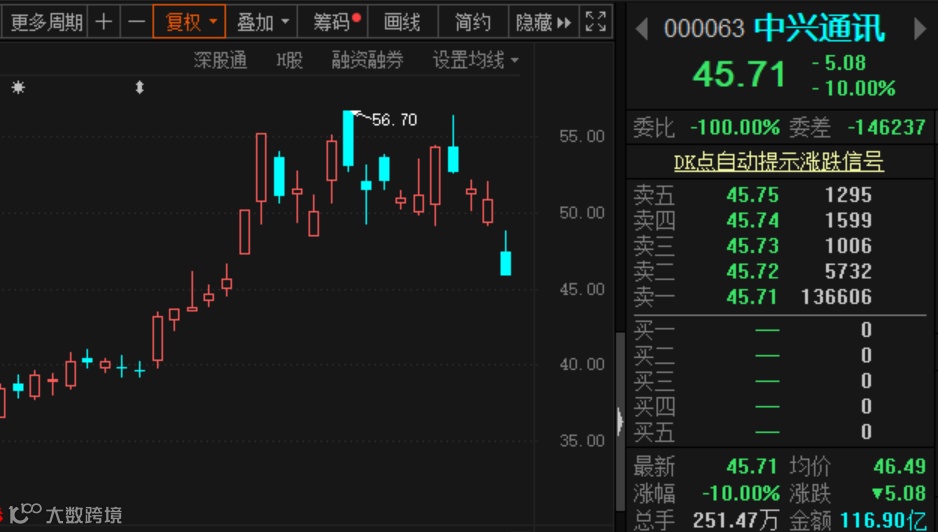
Task: Click the minus zoom-out button
Action: coord(136,22)
